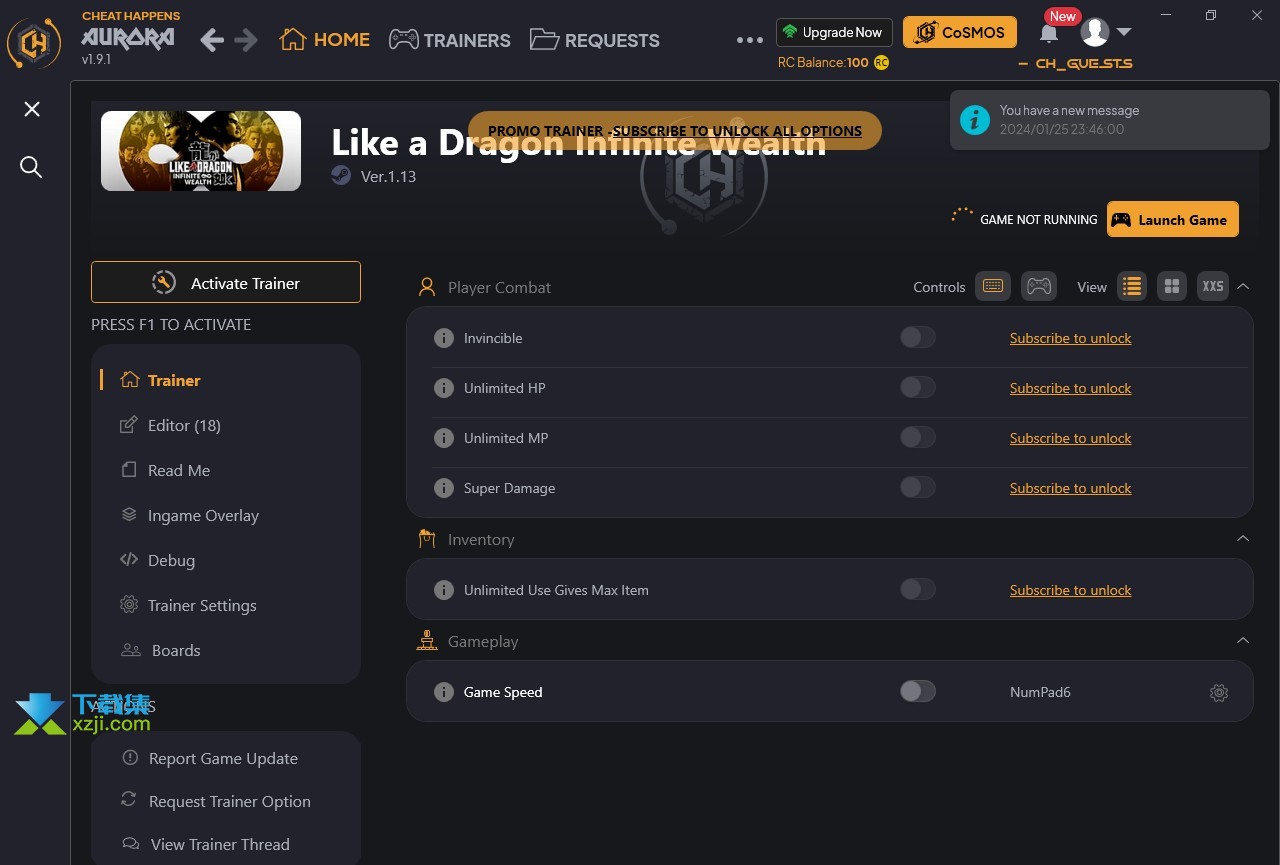Screen dimensions: 1280x865
Task: Click Subscribe to unlock for Super Damage
Action: coord(1070,488)
